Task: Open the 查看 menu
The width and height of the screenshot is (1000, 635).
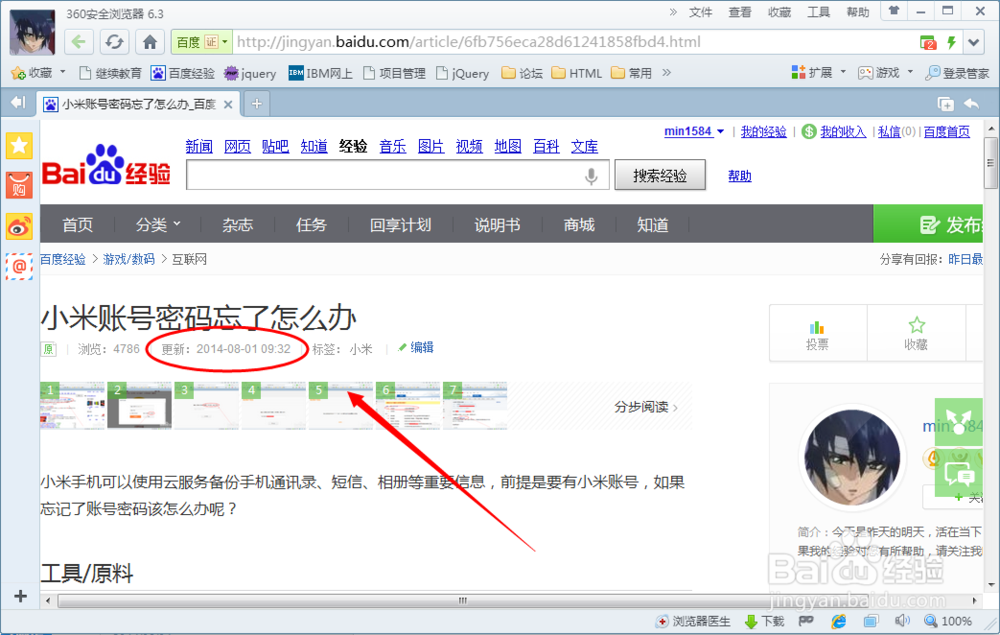Action: (x=740, y=12)
